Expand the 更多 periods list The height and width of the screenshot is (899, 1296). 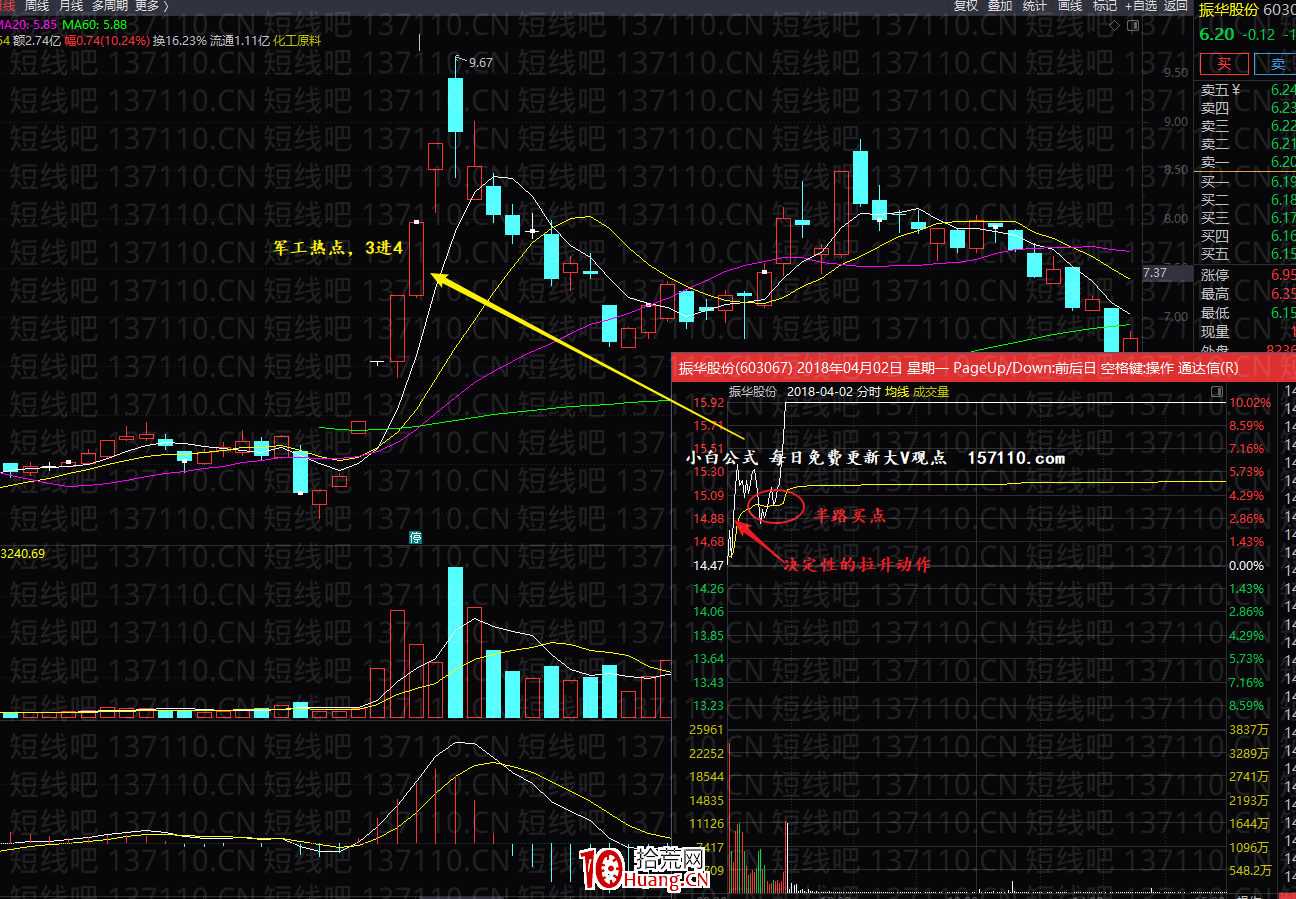151,6
